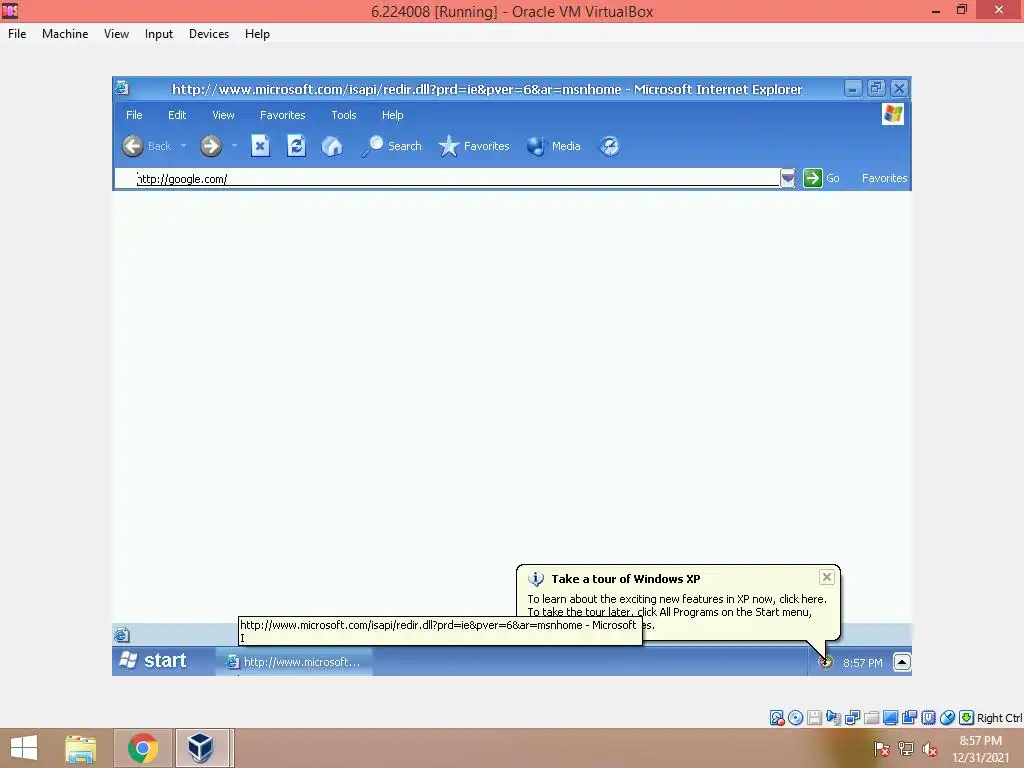This screenshot has width=1024, height=768.
Task: Open the IE Help menu
Action: point(392,115)
